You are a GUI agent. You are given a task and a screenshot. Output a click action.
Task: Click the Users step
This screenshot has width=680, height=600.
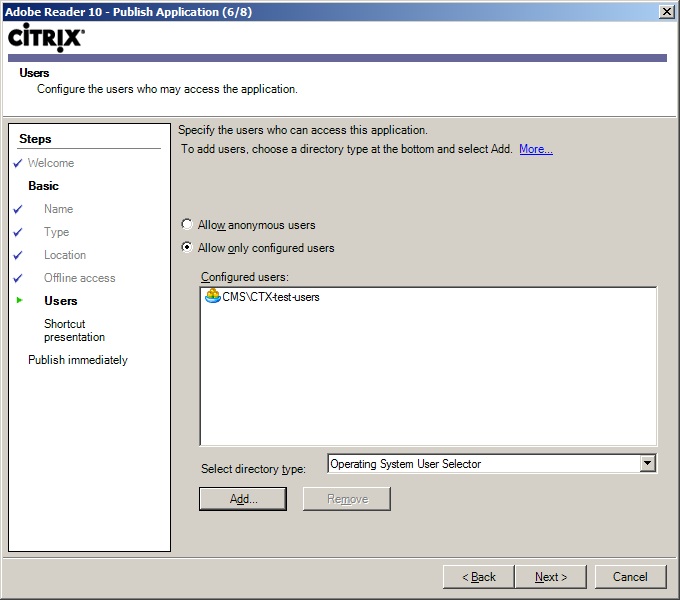tap(61, 301)
